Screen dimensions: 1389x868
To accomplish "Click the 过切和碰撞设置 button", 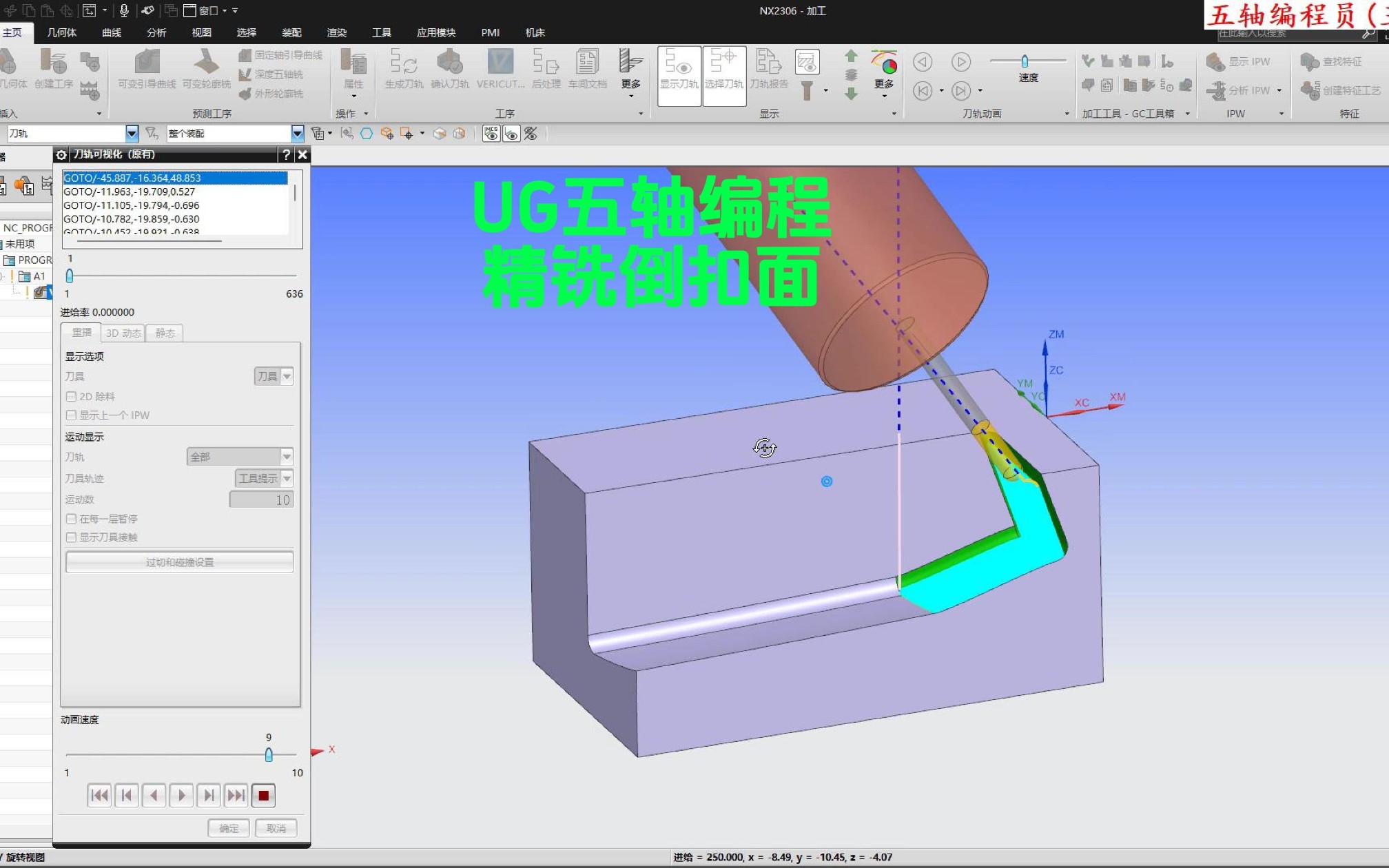I will 179,562.
